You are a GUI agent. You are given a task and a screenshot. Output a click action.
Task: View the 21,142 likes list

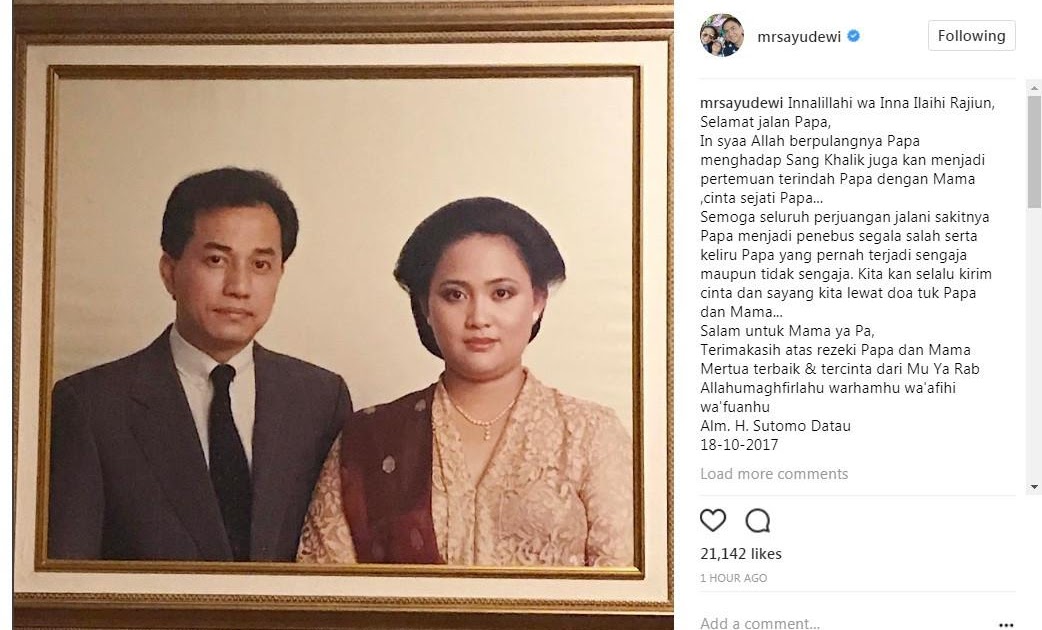[x=741, y=554]
